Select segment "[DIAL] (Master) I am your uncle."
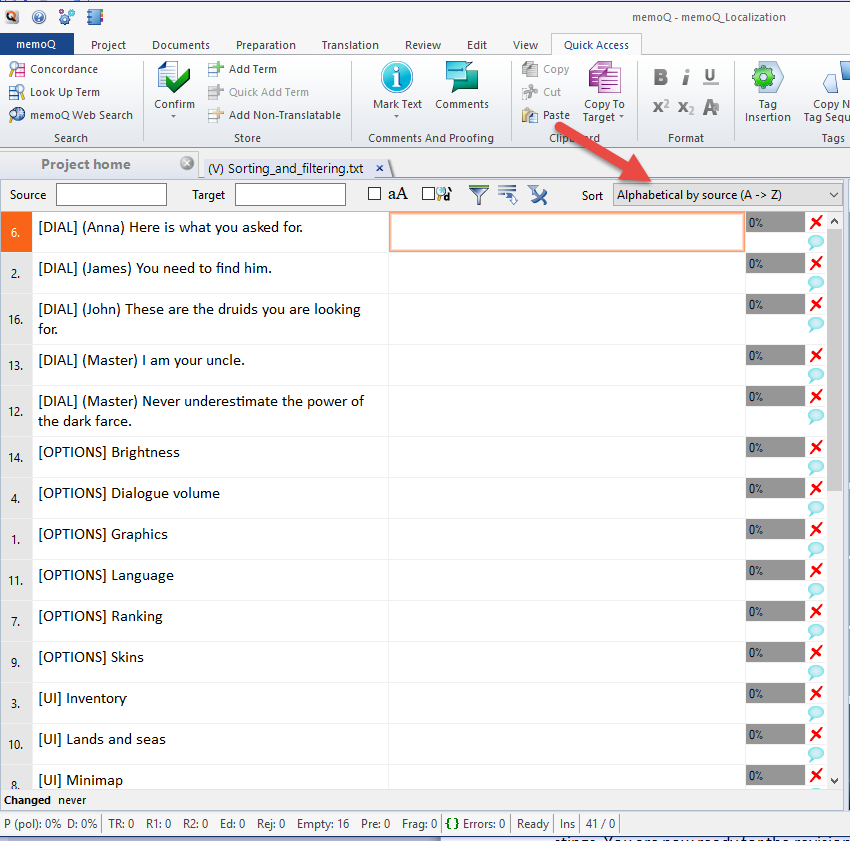Screen dimensions: 850x841 [141, 361]
